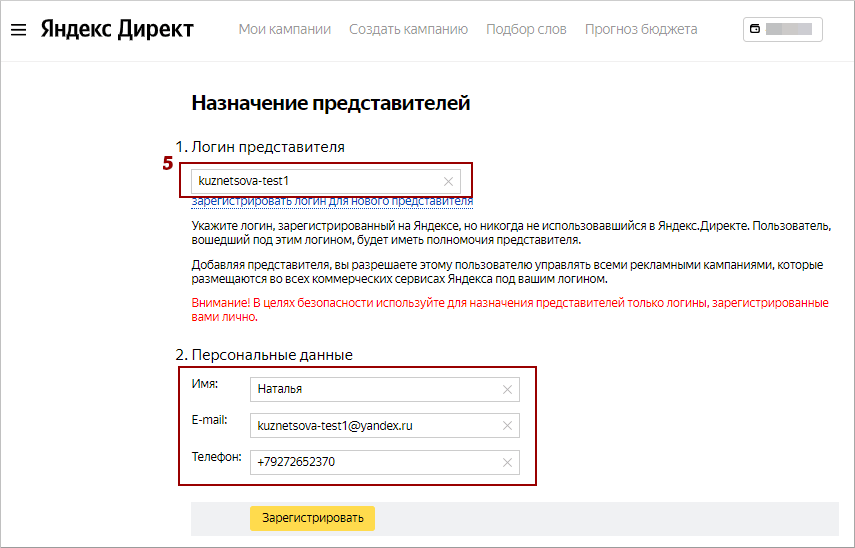Go to Создать кампанию
Viewport: 855px width, 548px height.
[408, 29]
